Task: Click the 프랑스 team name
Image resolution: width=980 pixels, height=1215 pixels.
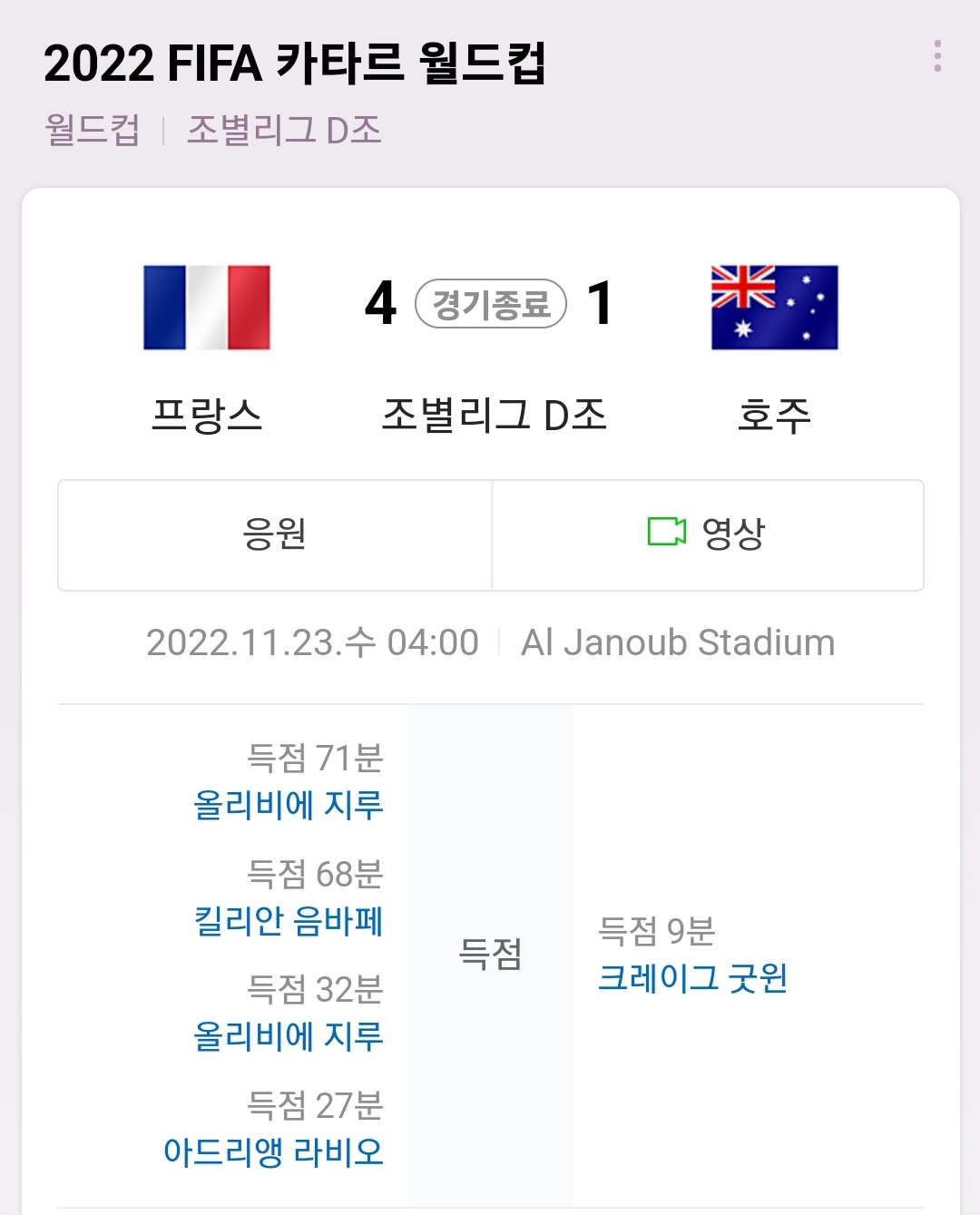Action: 207,416
